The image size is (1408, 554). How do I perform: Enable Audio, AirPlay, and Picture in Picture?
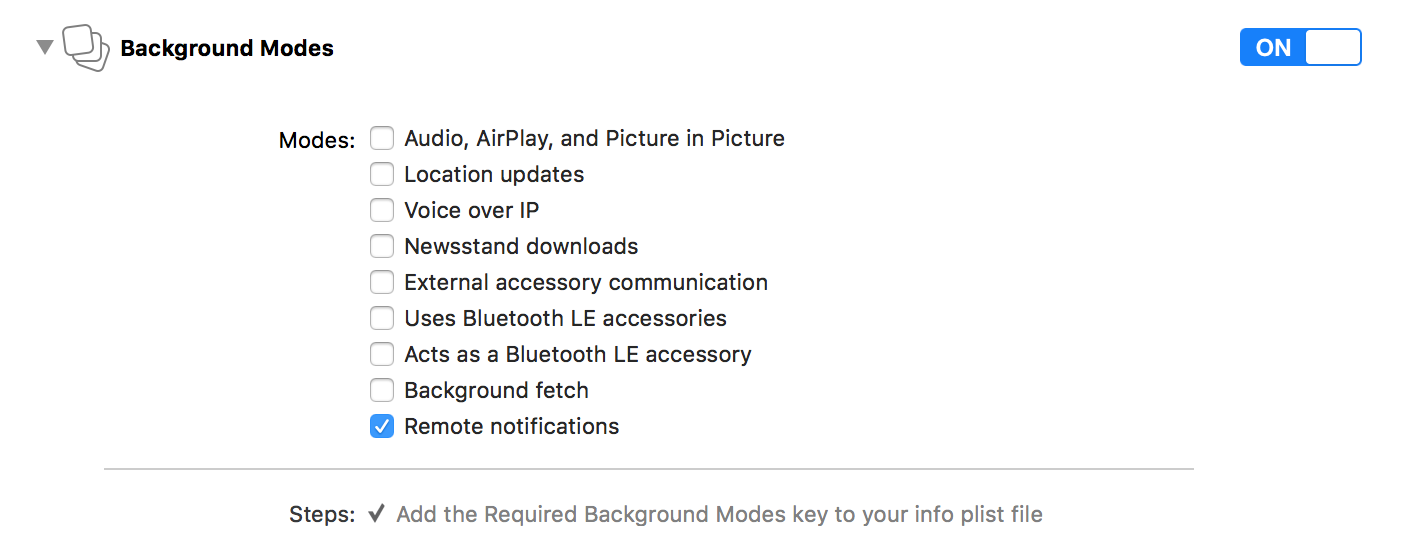click(382, 138)
